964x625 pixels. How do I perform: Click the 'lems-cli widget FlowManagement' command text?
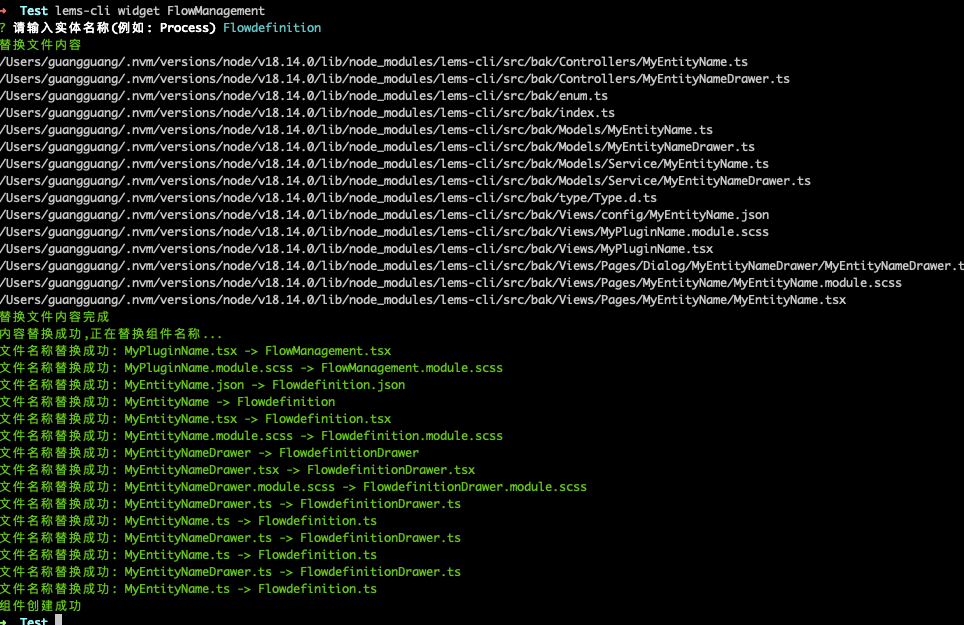pos(160,11)
